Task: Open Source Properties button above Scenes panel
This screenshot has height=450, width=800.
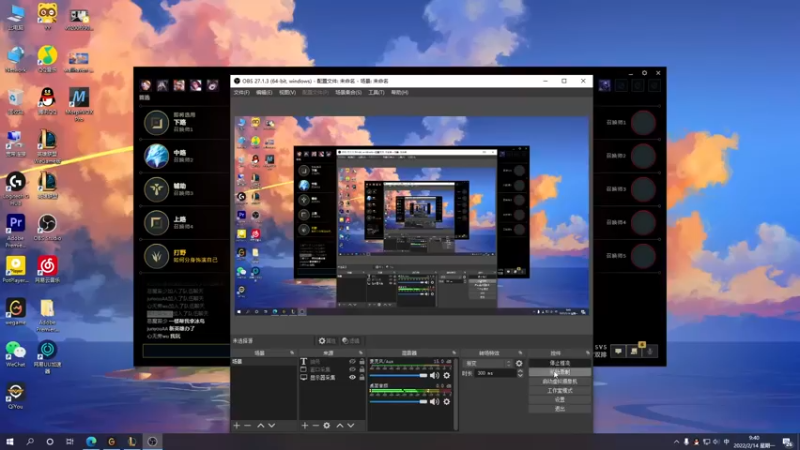Action: [327, 341]
